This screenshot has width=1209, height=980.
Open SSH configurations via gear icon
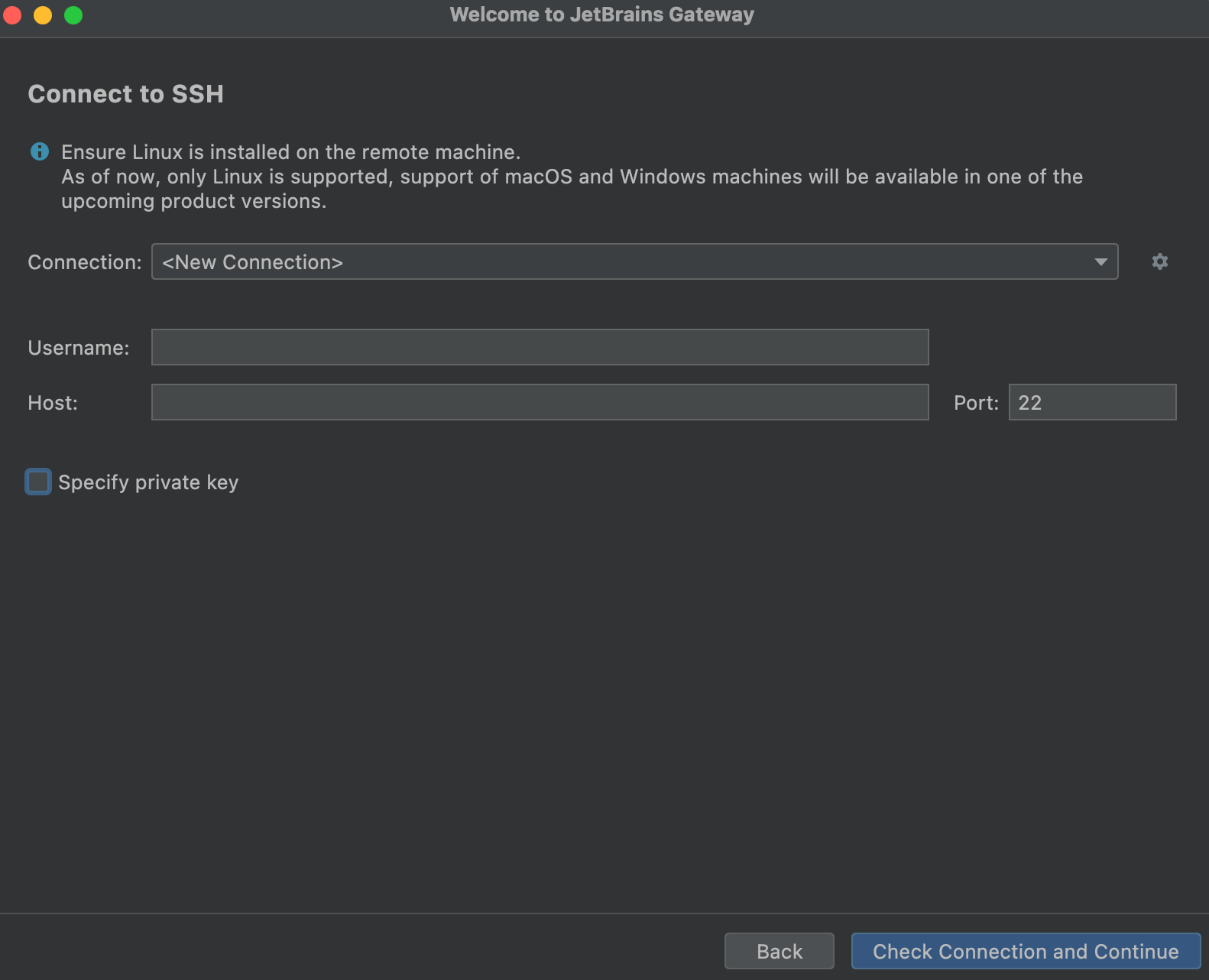(x=1159, y=261)
